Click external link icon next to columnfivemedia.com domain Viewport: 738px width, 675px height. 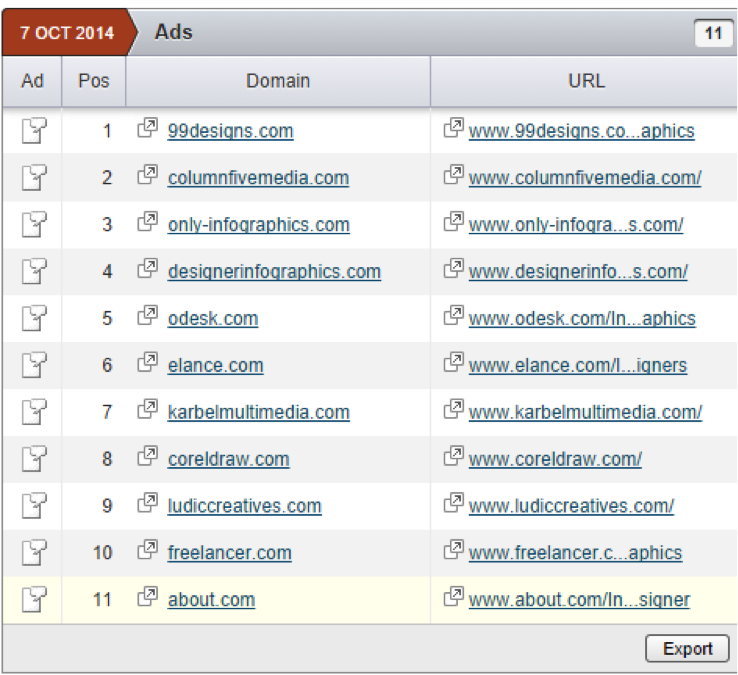147,175
